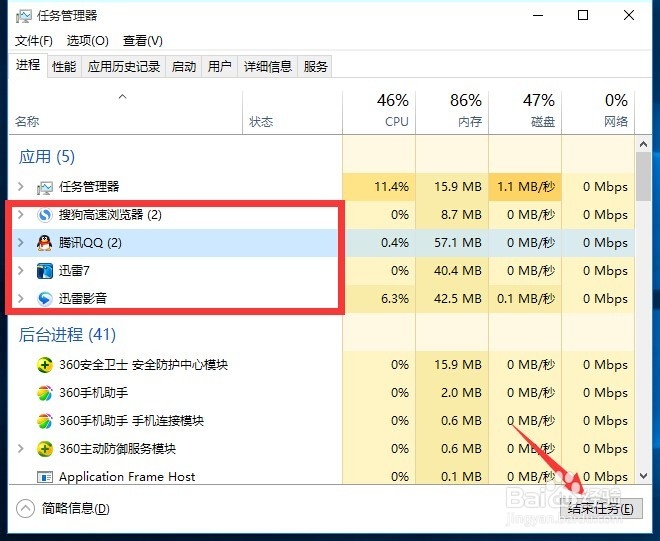Click the 搜狗高速浏览器 icon
The image size is (660, 541).
[45, 215]
